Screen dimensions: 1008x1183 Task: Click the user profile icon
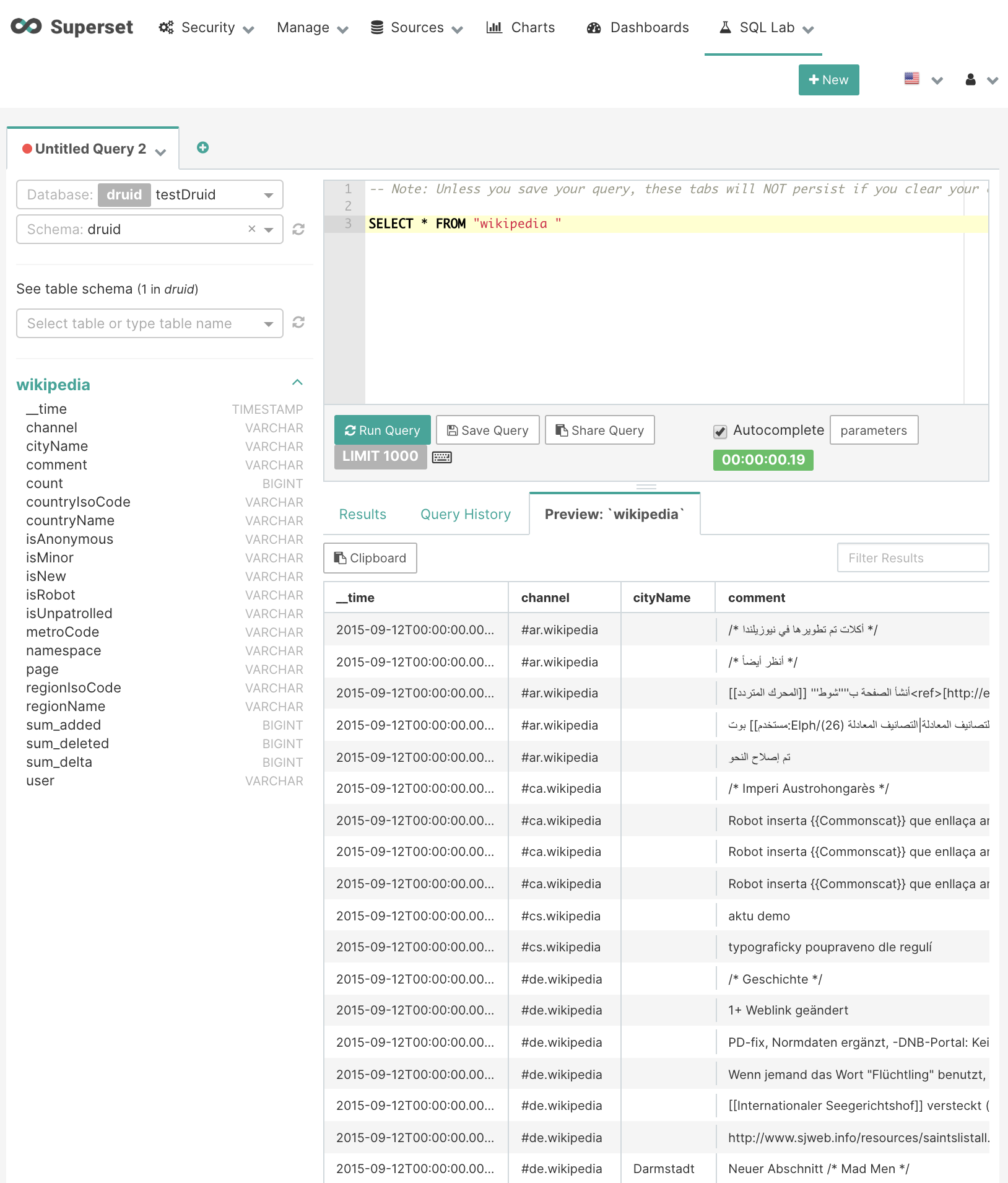[x=971, y=79]
